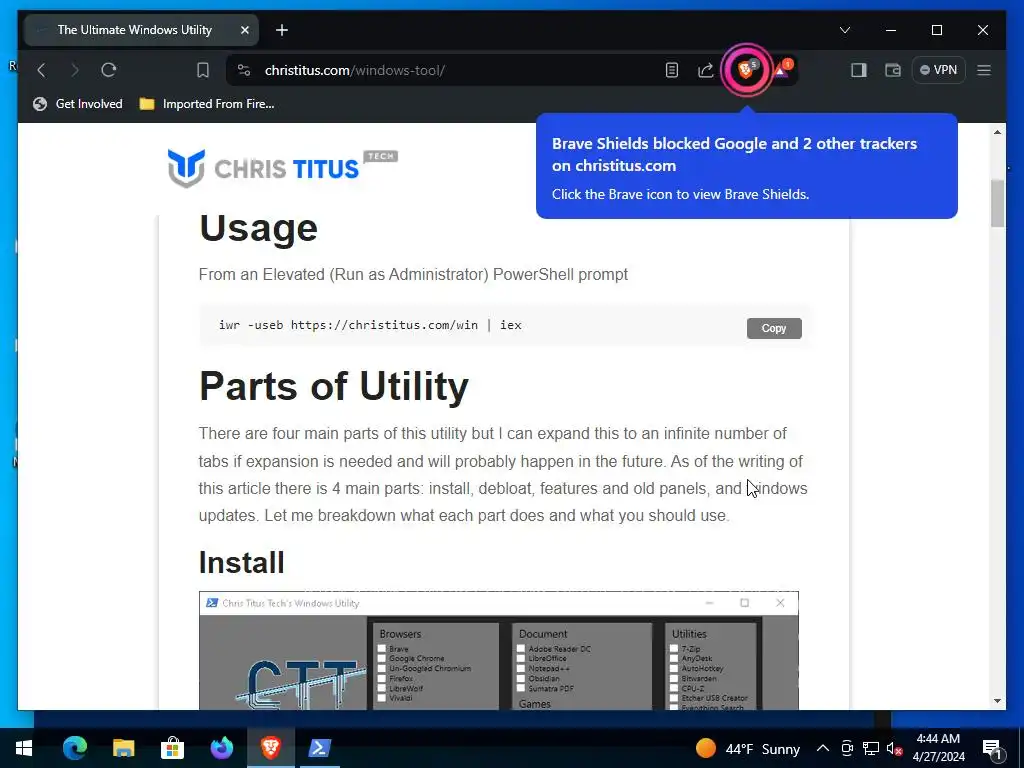Open site settings icon in address bar
The image size is (1024, 768).
click(244, 70)
